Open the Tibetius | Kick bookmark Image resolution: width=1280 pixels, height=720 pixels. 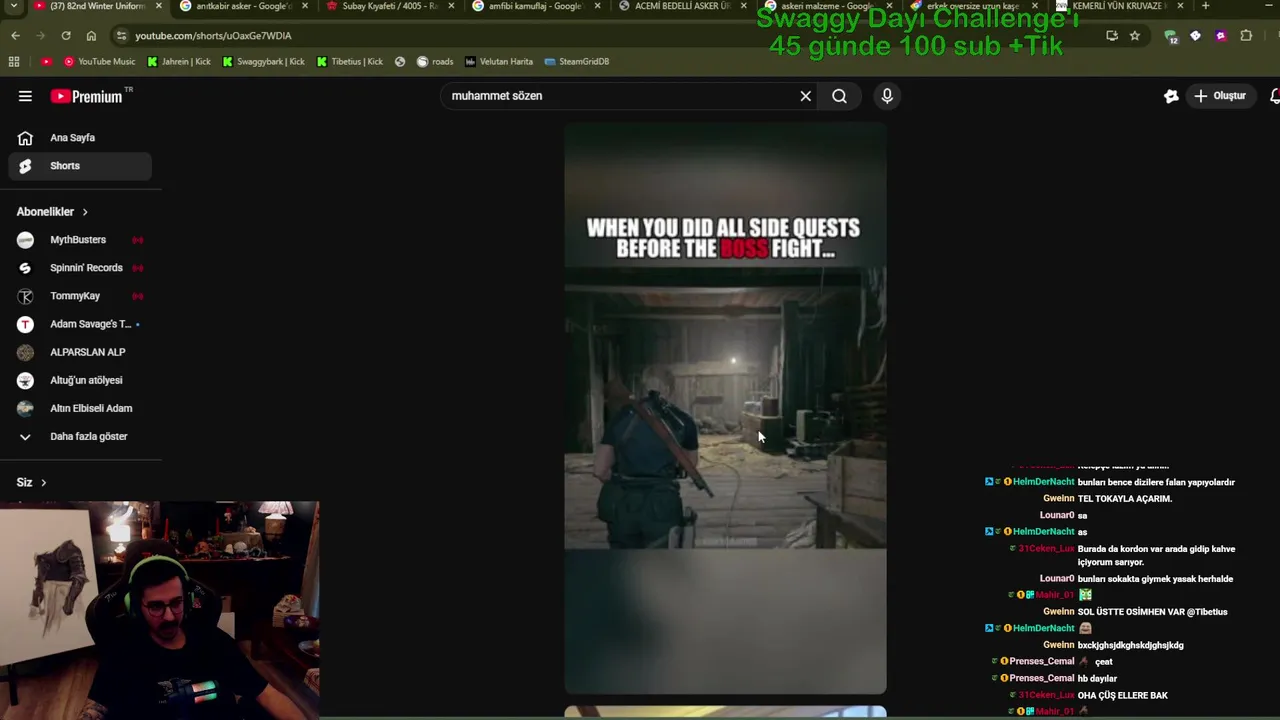click(349, 62)
